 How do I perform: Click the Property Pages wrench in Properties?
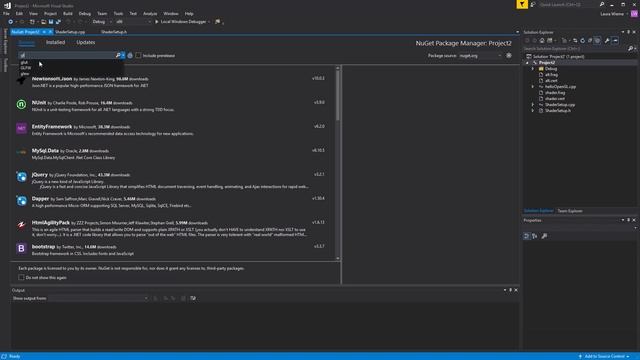point(544,236)
